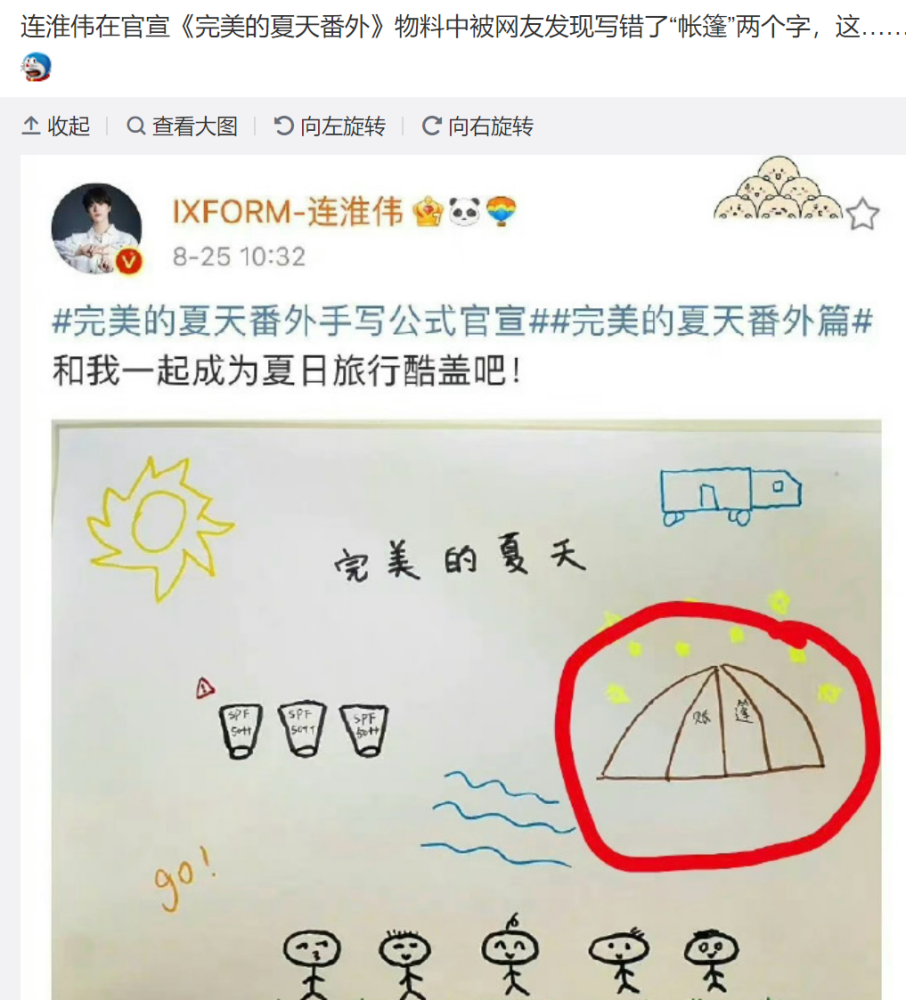Click the 向左旋转 counterclockwise arrow icon
This screenshot has width=906, height=1000.
[284, 126]
